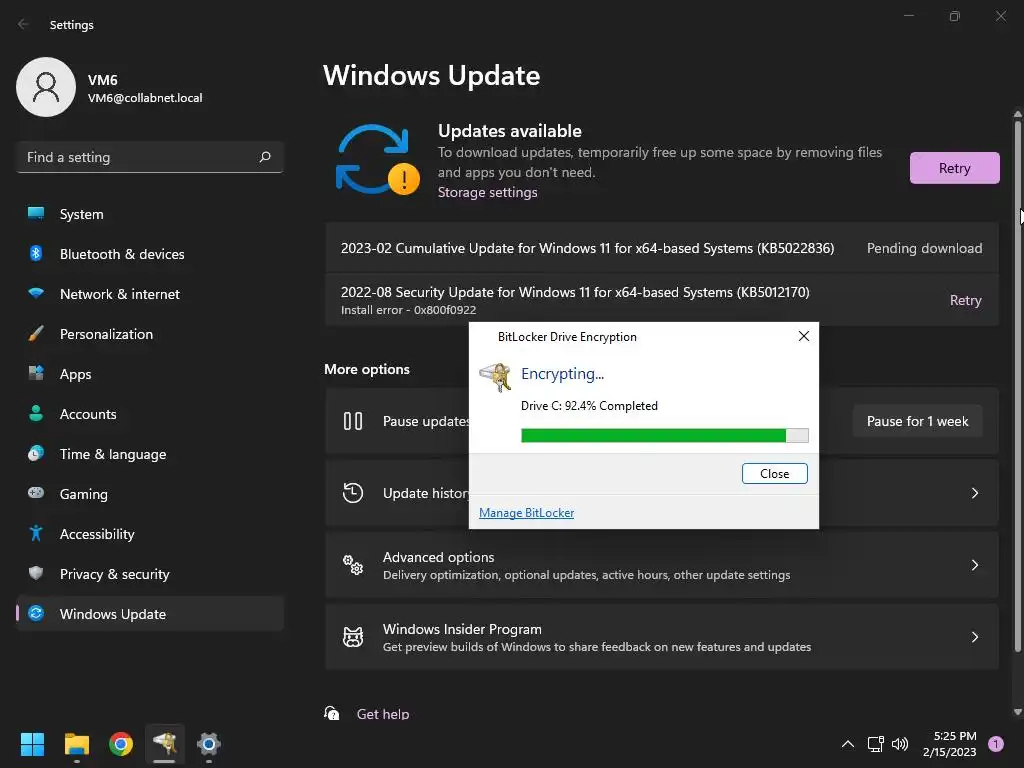Image resolution: width=1024 pixels, height=768 pixels.
Task: Expand the Advanced options chevron
Action: (974, 565)
